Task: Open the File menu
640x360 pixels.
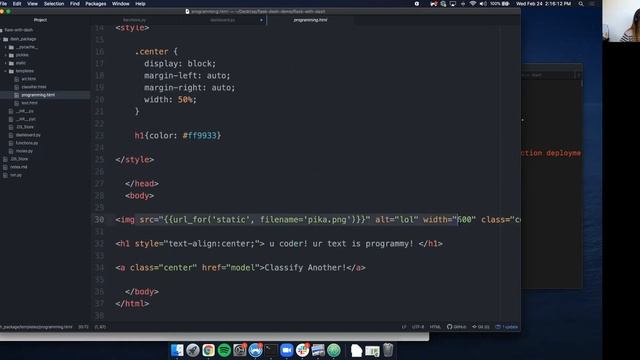Action: [4, 4]
